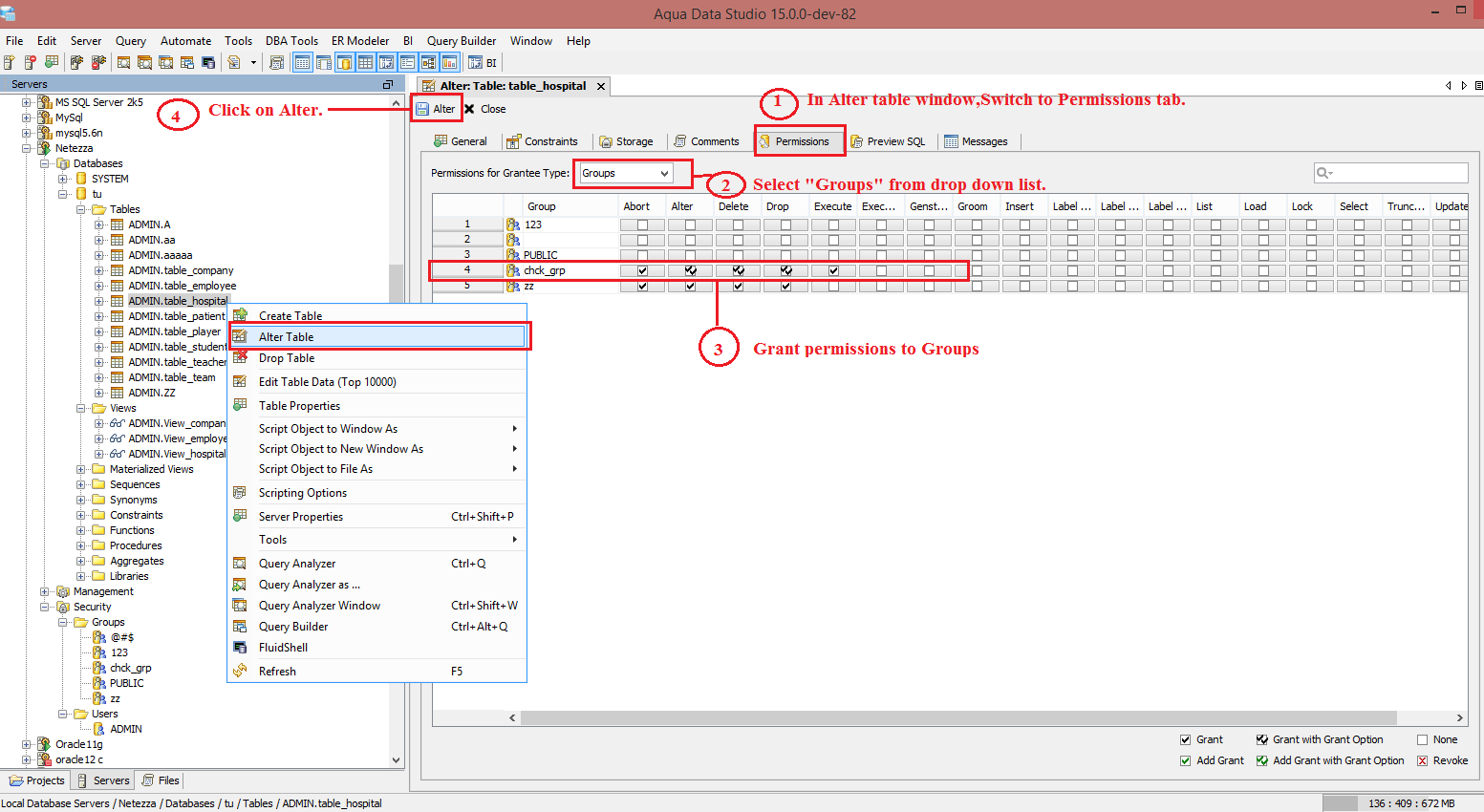Click the script document toolbar icon

[234, 63]
